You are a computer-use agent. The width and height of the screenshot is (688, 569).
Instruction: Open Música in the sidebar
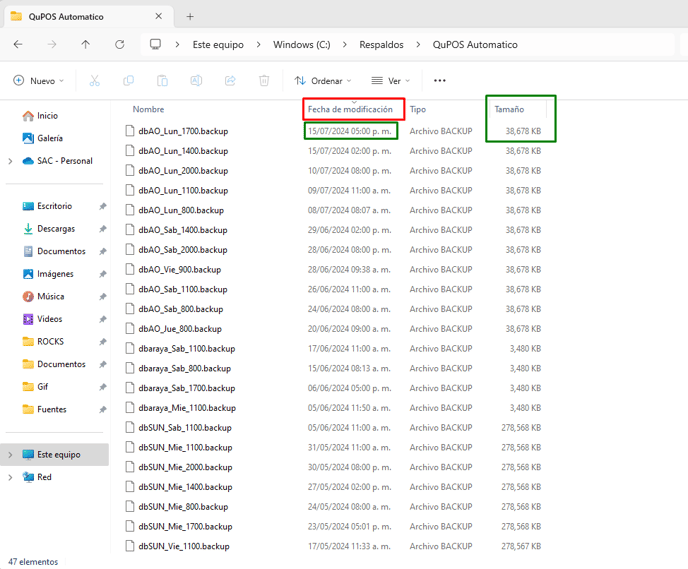(43, 297)
